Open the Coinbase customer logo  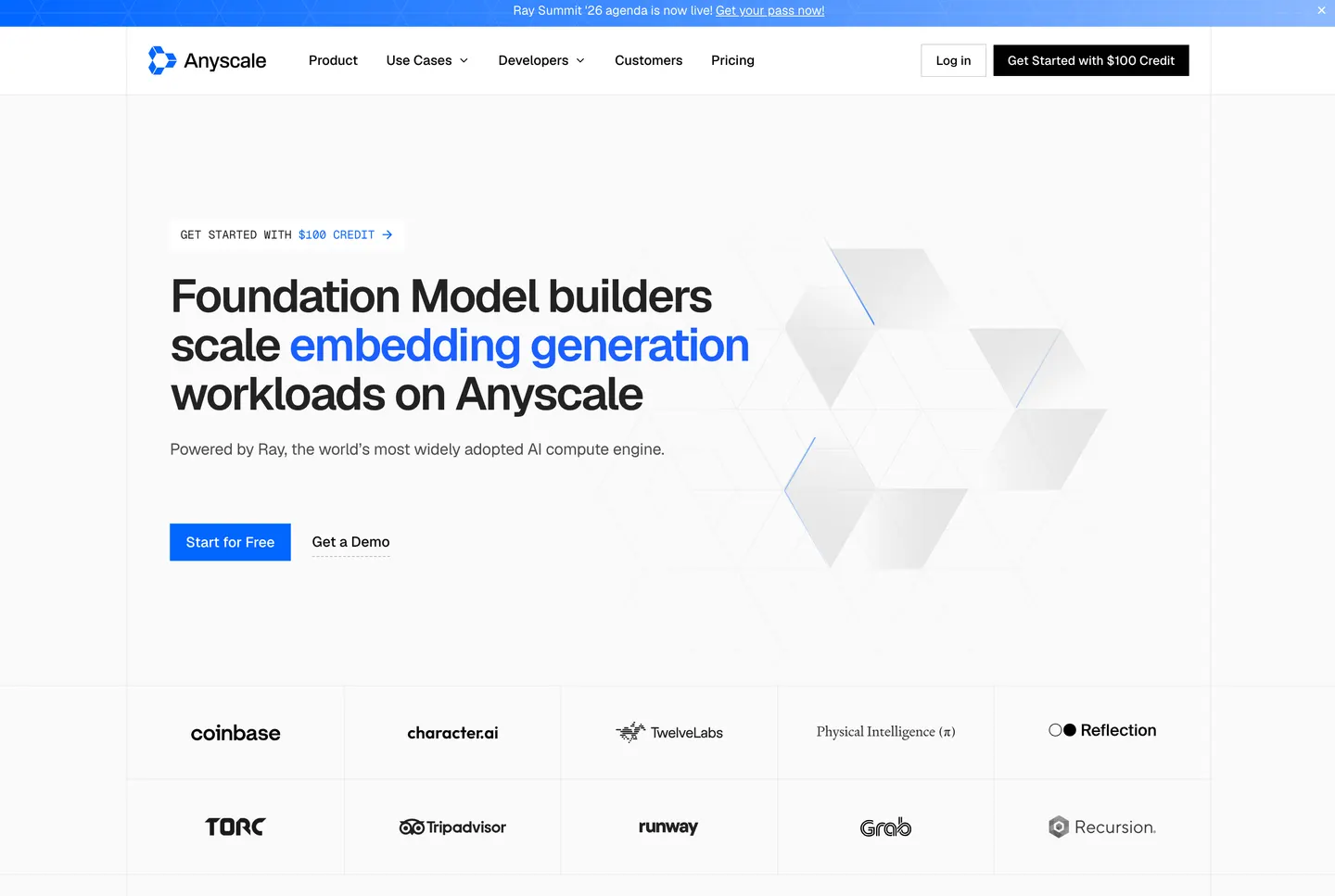[x=235, y=733]
